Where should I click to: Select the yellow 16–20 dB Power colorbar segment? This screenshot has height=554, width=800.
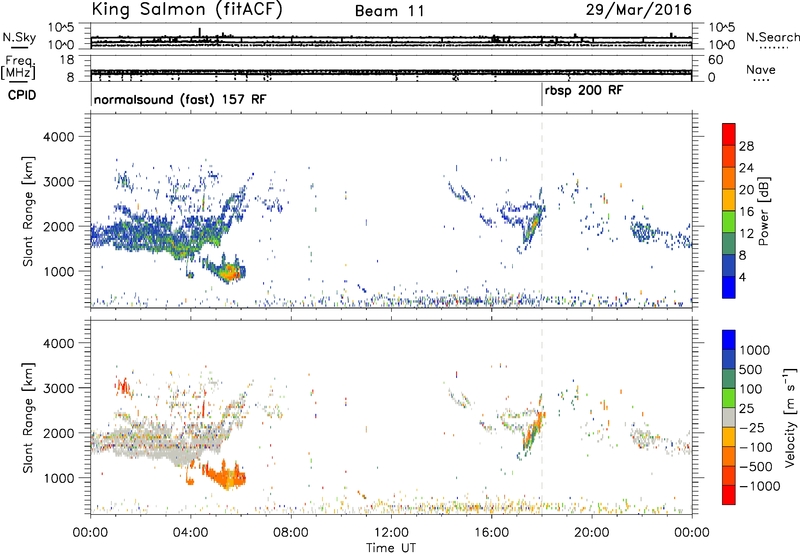coord(729,199)
